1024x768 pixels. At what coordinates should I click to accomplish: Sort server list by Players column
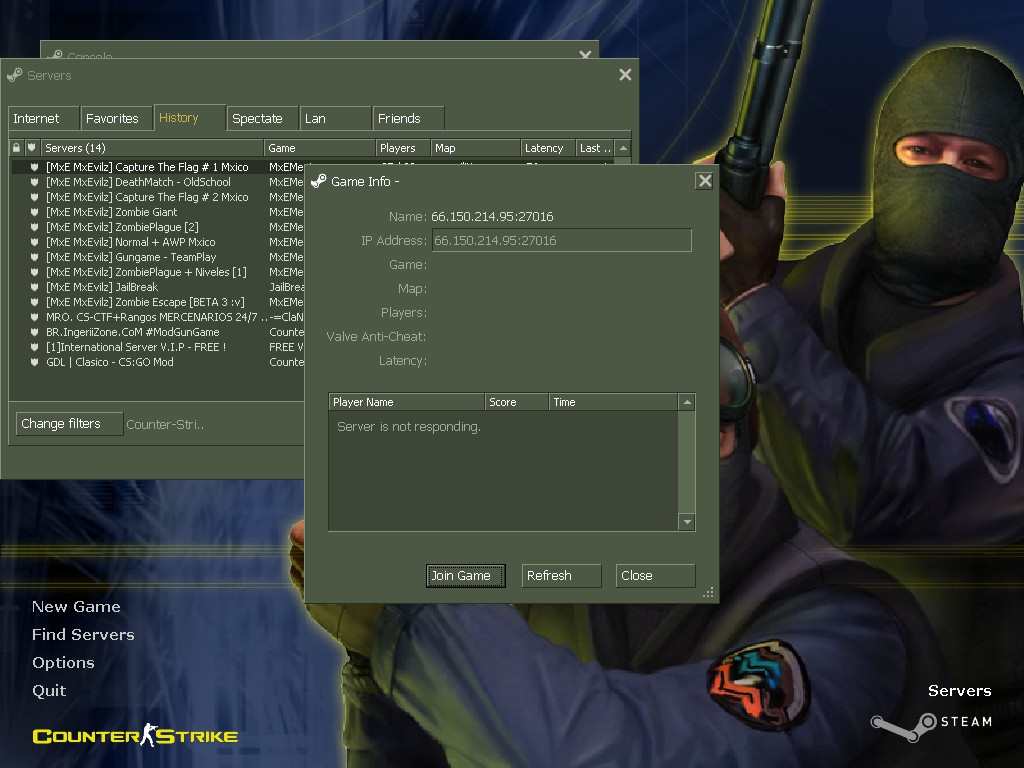[x=404, y=148]
